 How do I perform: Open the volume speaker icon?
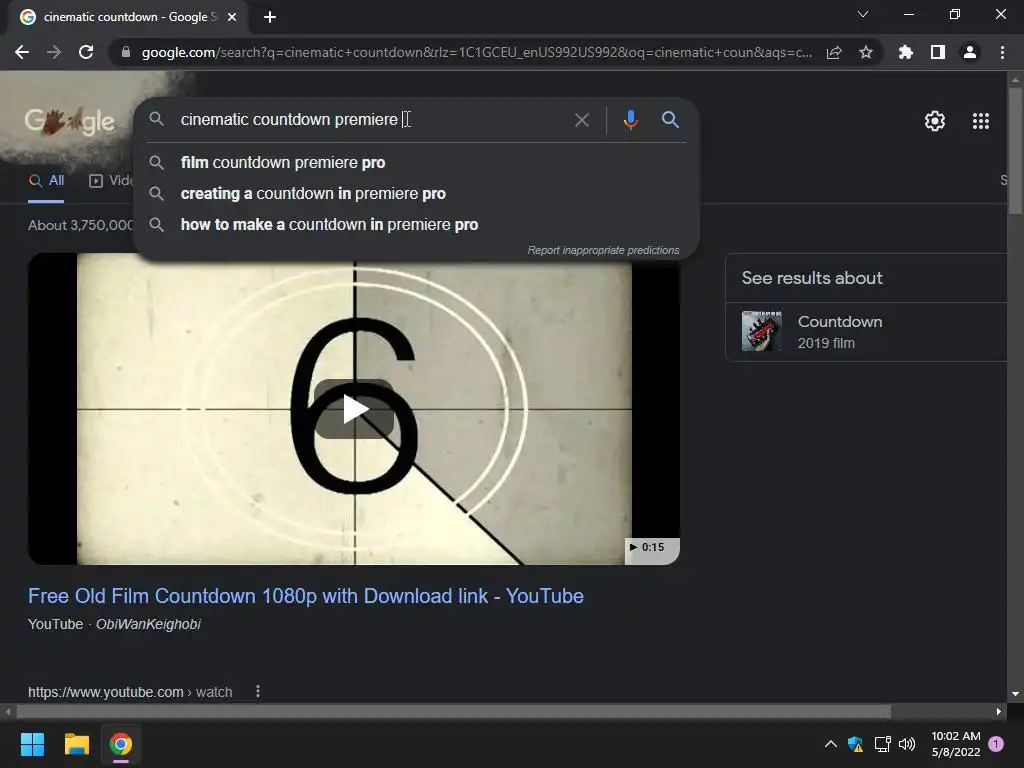click(x=907, y=744)
